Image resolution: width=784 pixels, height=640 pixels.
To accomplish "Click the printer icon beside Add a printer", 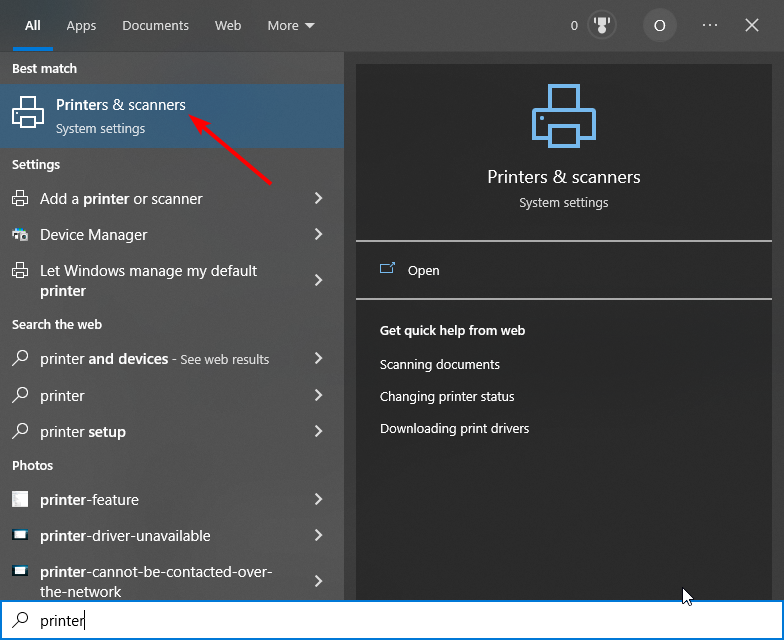I will [20, 198].
